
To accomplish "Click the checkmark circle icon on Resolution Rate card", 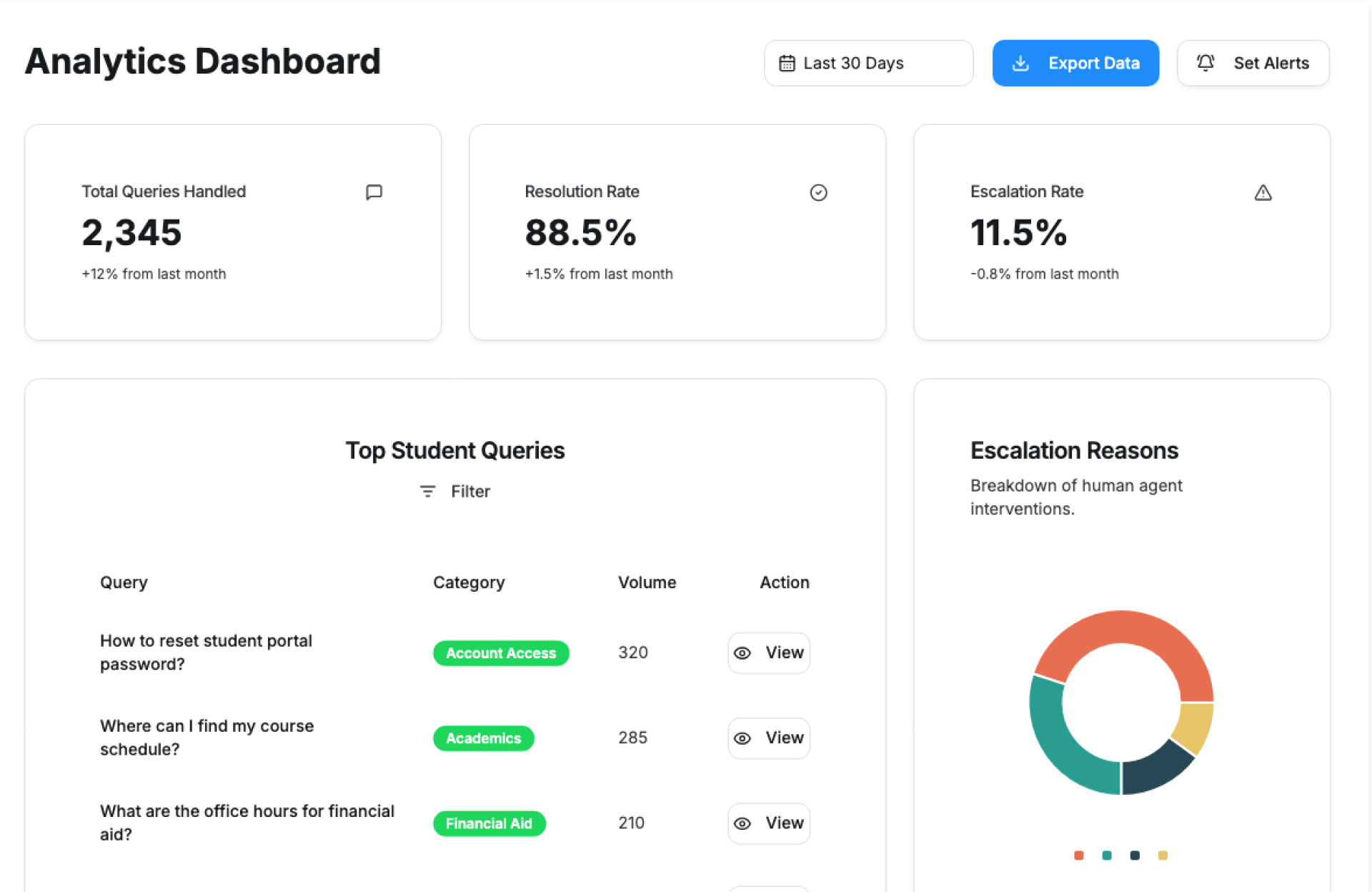I will tap(818, 192).
